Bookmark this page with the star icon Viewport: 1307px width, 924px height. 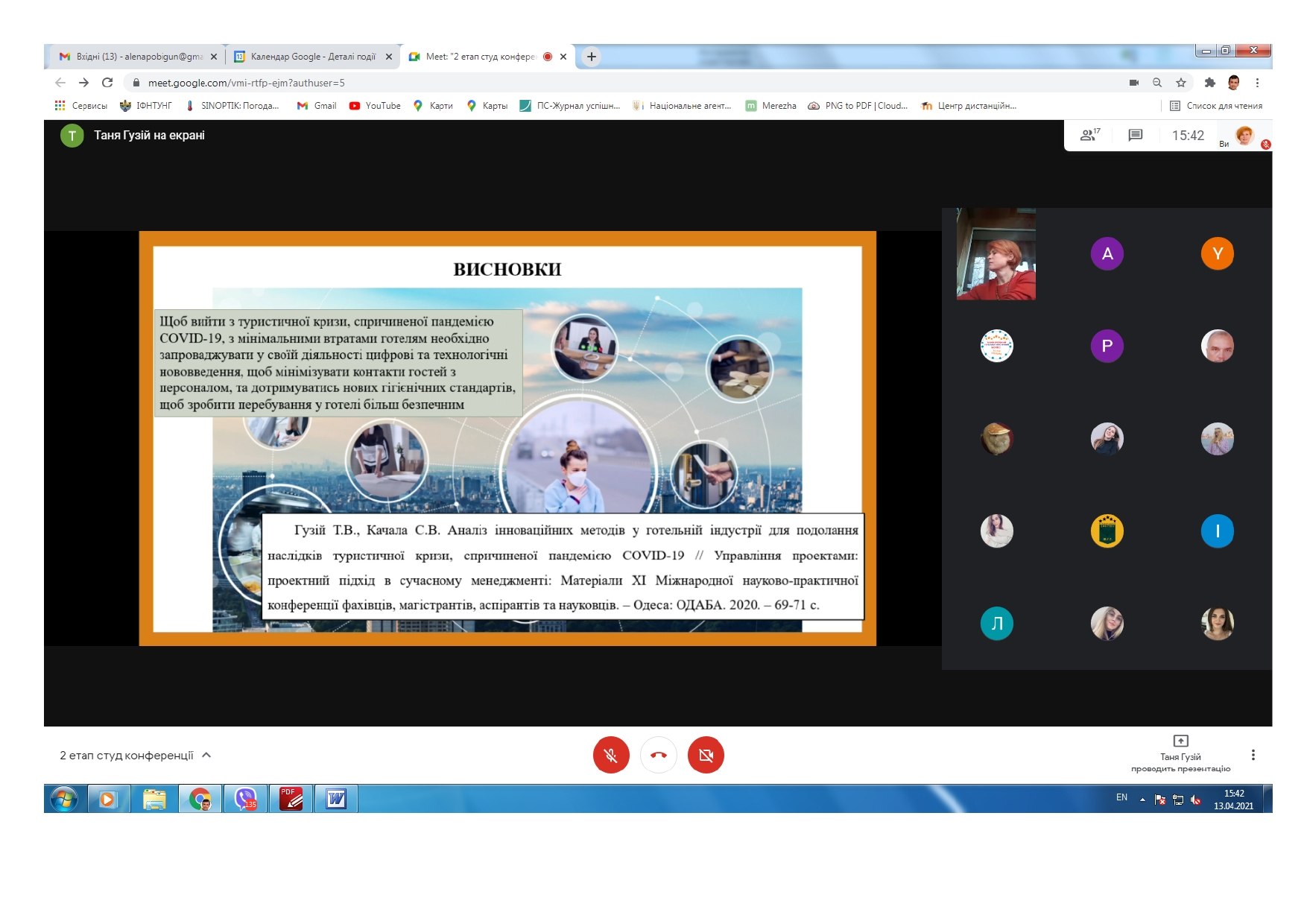coord(1181,83)
